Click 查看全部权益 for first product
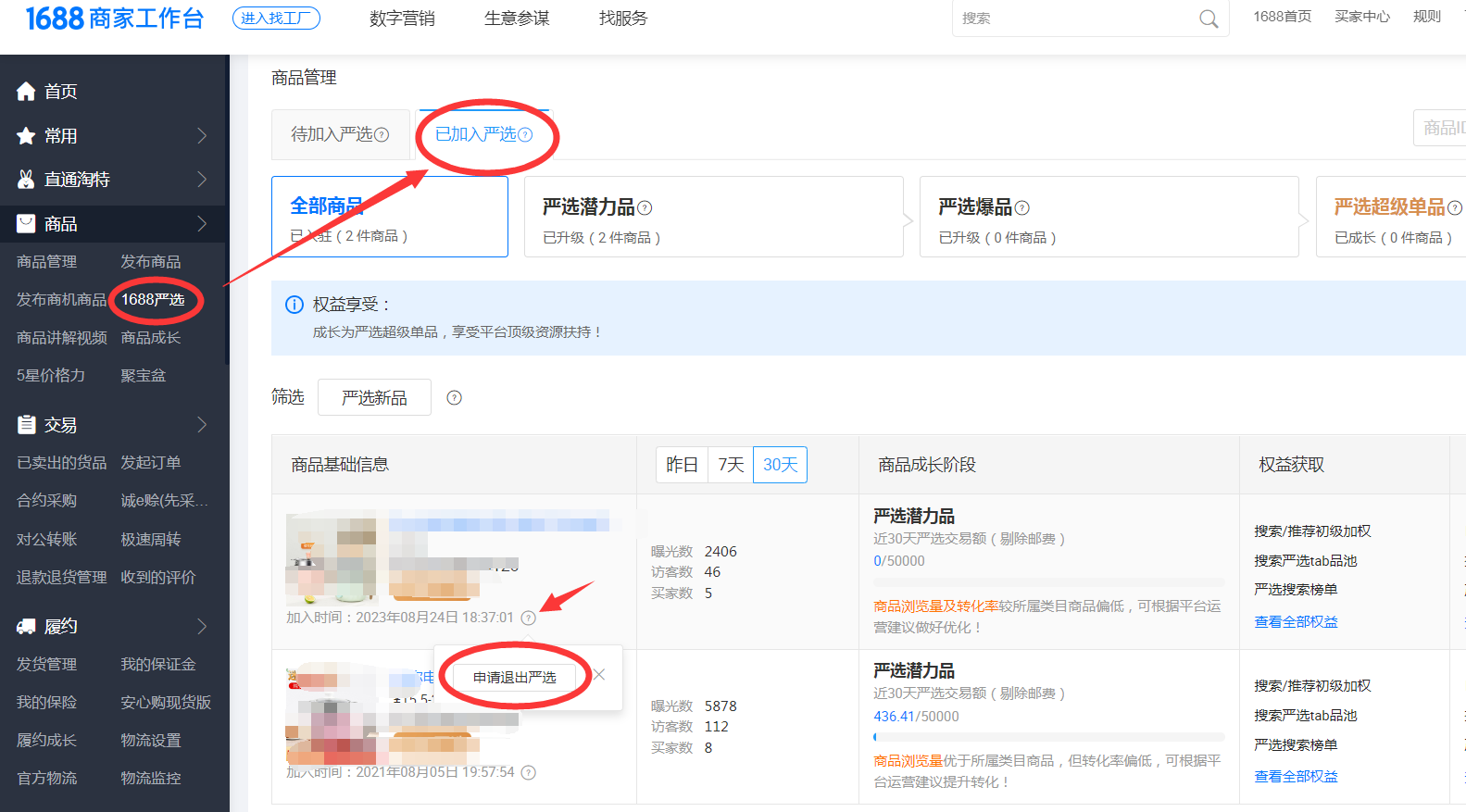This screenshot has height=812, width=1466. click(1296, 622)
